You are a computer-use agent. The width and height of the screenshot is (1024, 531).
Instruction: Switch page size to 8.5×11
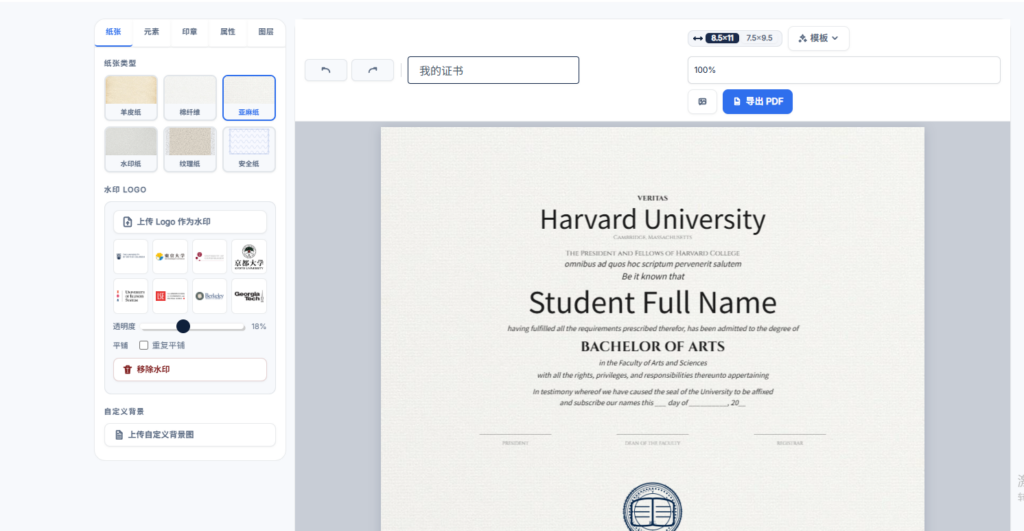coord(722,39)
